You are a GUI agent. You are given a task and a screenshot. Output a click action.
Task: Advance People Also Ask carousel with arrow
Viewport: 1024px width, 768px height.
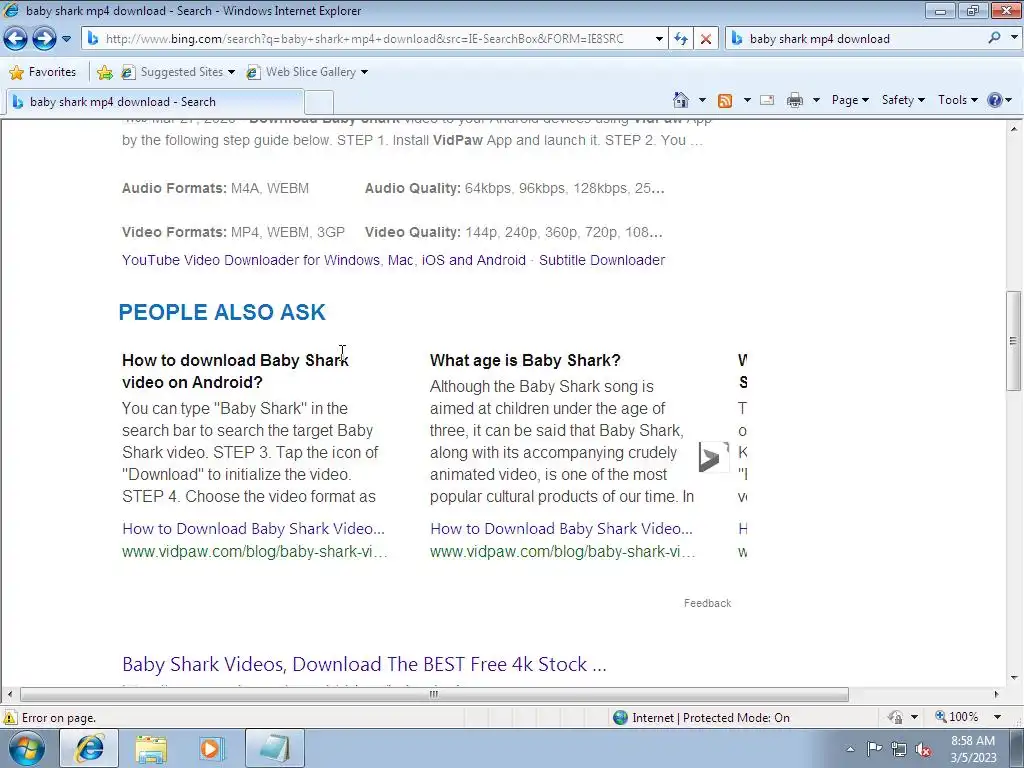point(712,456)
